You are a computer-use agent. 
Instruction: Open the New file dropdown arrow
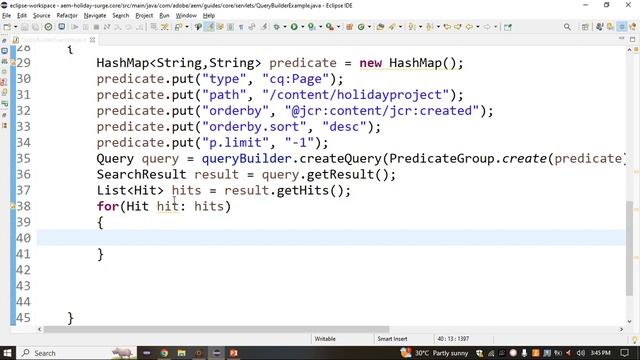[x=16, y=27]
